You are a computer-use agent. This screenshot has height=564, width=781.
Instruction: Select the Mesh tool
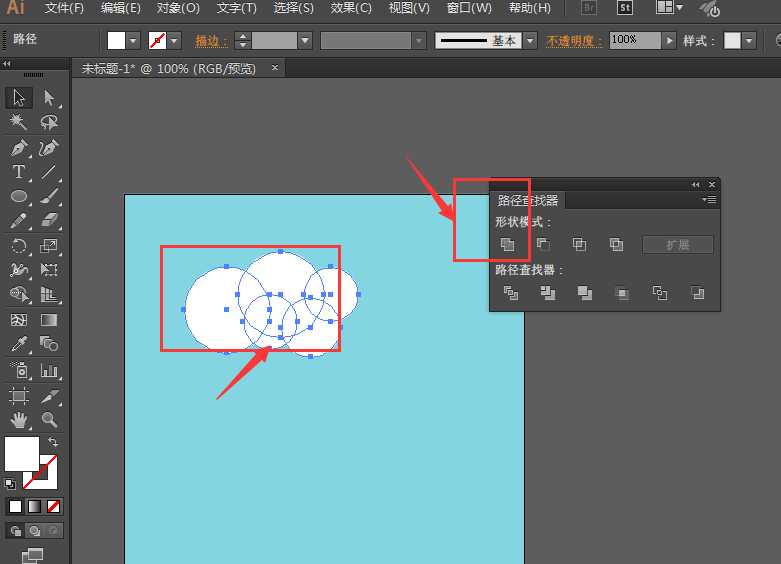(19, 319)
